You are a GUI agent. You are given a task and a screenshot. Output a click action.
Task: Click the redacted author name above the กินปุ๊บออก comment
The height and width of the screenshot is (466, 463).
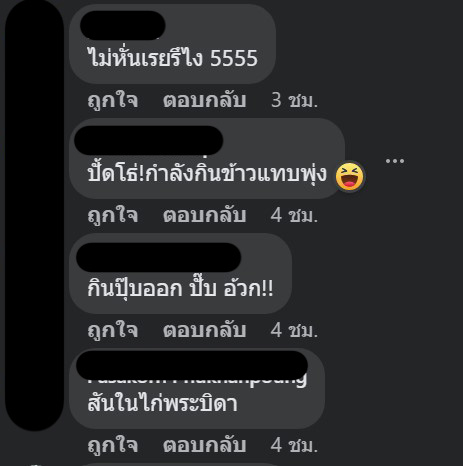(x=158, y=257)
